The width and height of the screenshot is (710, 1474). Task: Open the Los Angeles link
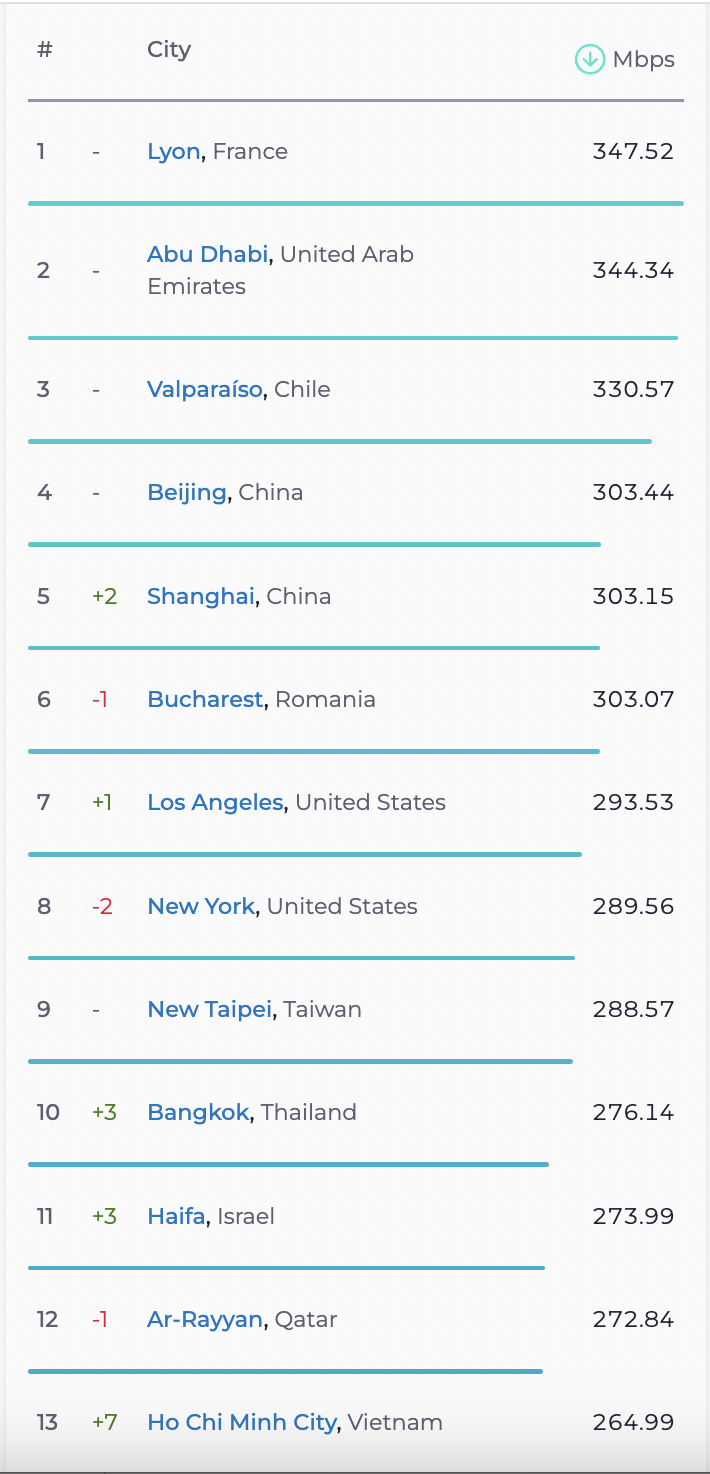(x=215, y=802)
